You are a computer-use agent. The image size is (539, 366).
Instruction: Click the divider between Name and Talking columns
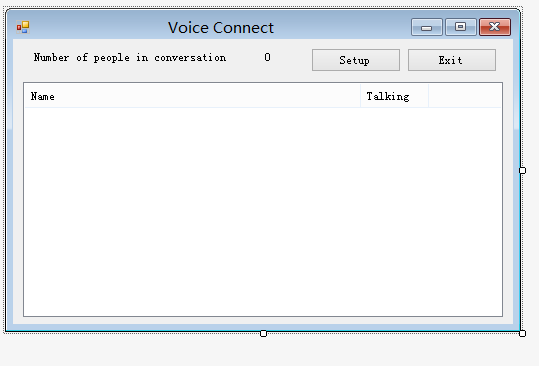coord(360,96)
